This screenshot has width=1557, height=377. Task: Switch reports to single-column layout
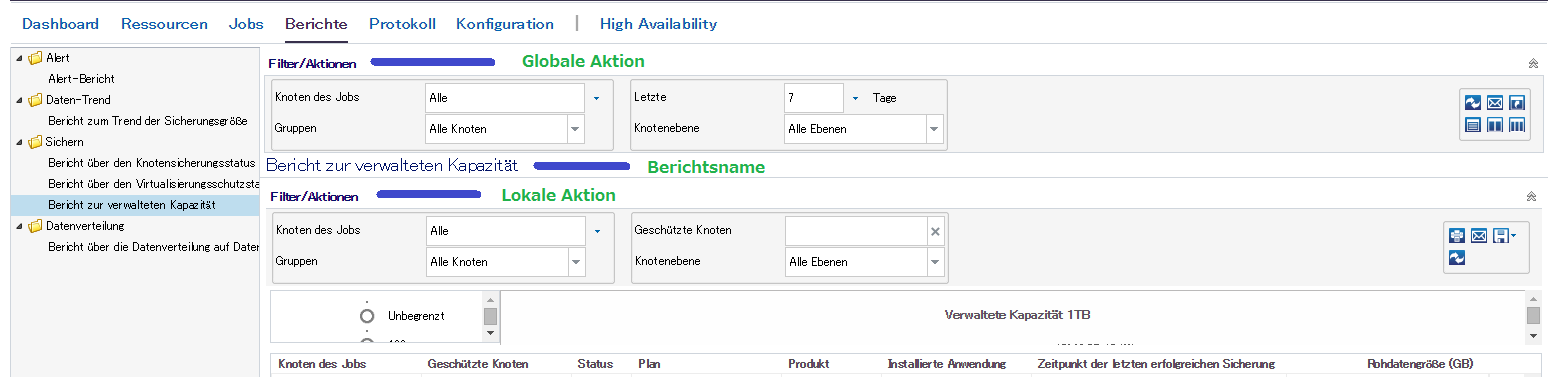point(1473,125)
